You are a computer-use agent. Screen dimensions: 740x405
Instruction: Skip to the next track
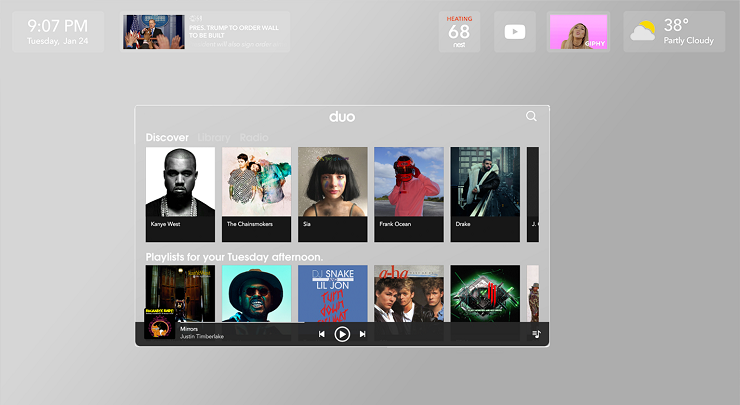362,334
